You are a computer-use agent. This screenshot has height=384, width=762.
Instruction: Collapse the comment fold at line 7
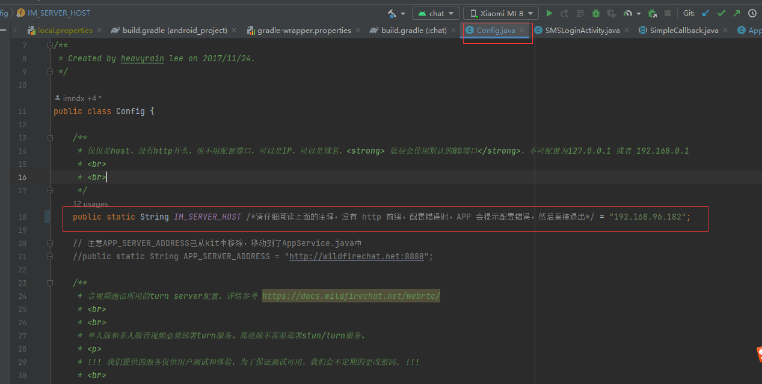[x=50, y=45]
